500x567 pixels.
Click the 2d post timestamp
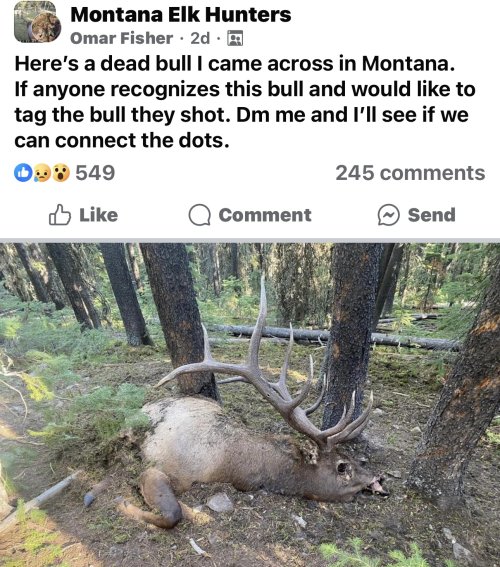point(200,38)
